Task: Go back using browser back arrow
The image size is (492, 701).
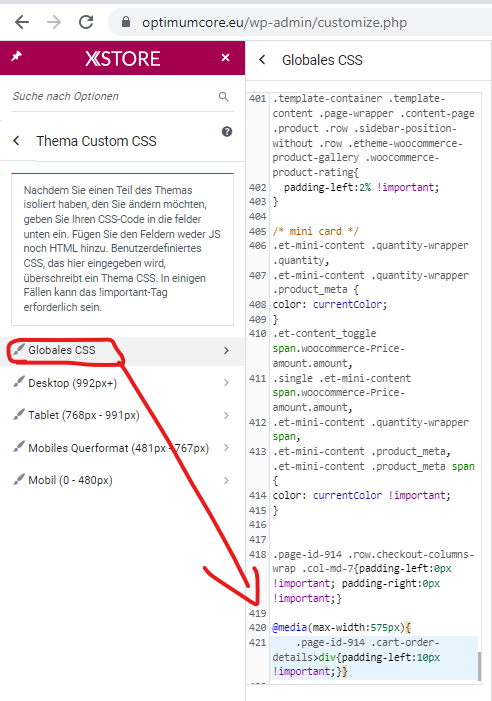Action: click(x=21, y=22)
